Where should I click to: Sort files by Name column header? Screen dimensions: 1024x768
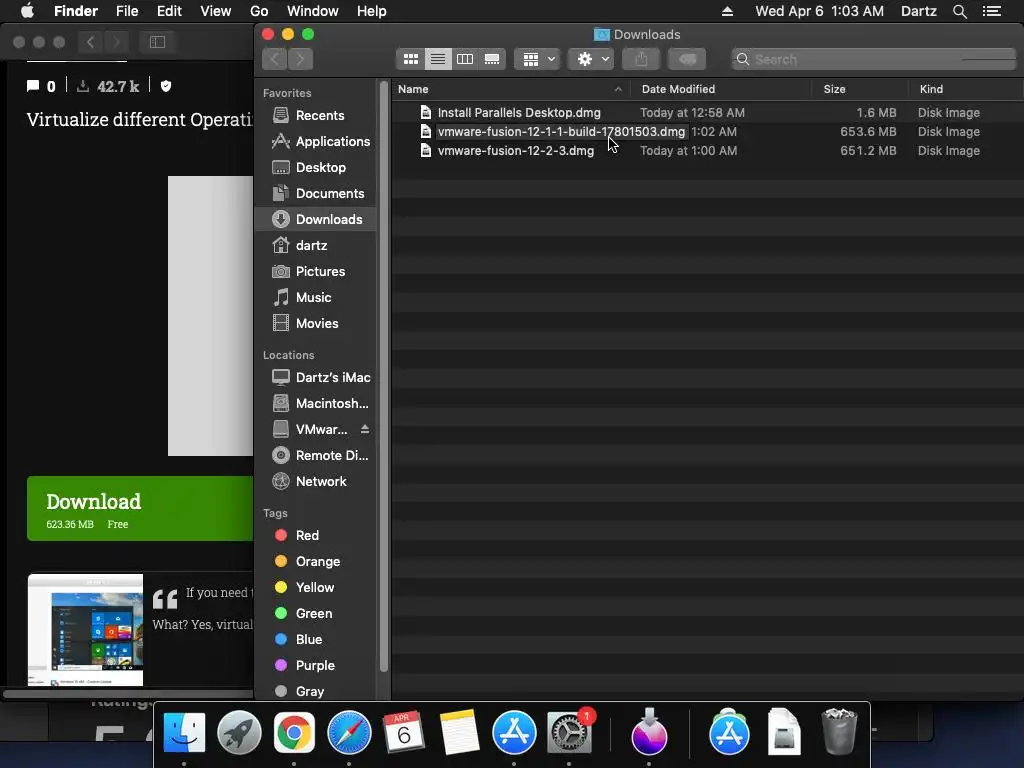[x=511, y=89]
